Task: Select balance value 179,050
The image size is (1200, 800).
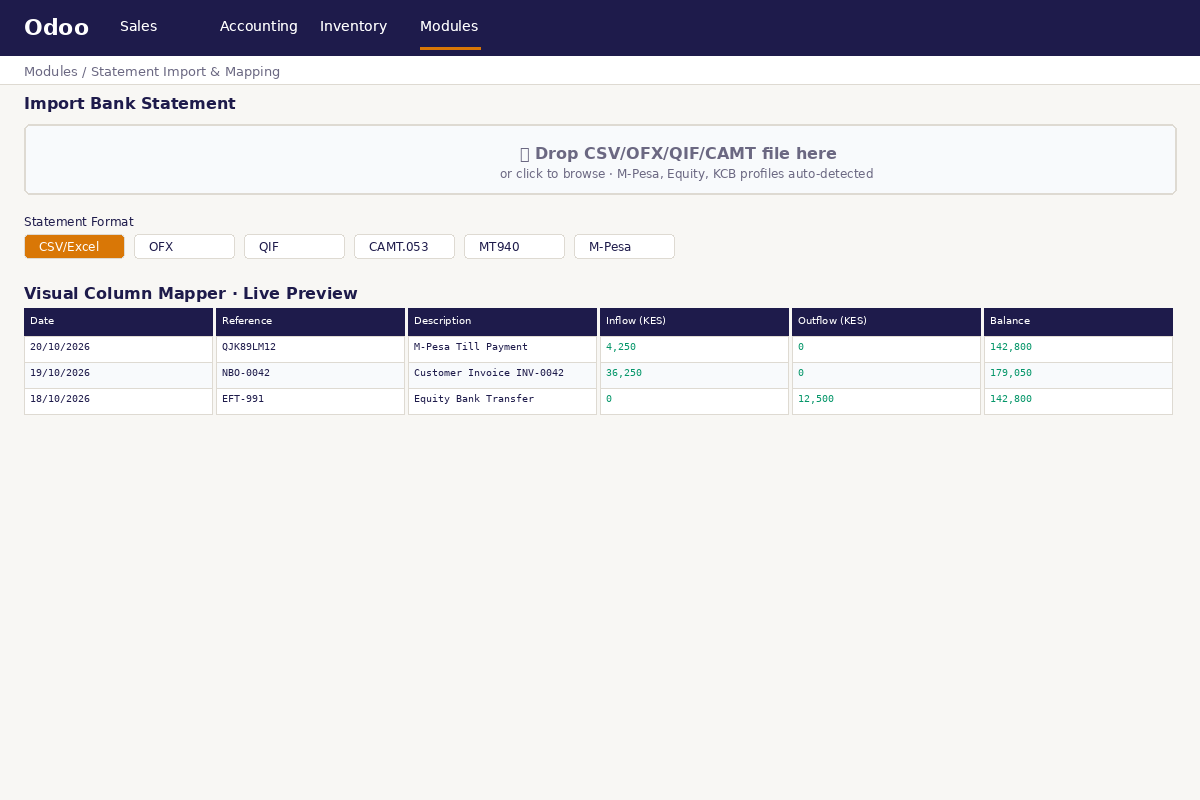Action: coord(1078,375)
